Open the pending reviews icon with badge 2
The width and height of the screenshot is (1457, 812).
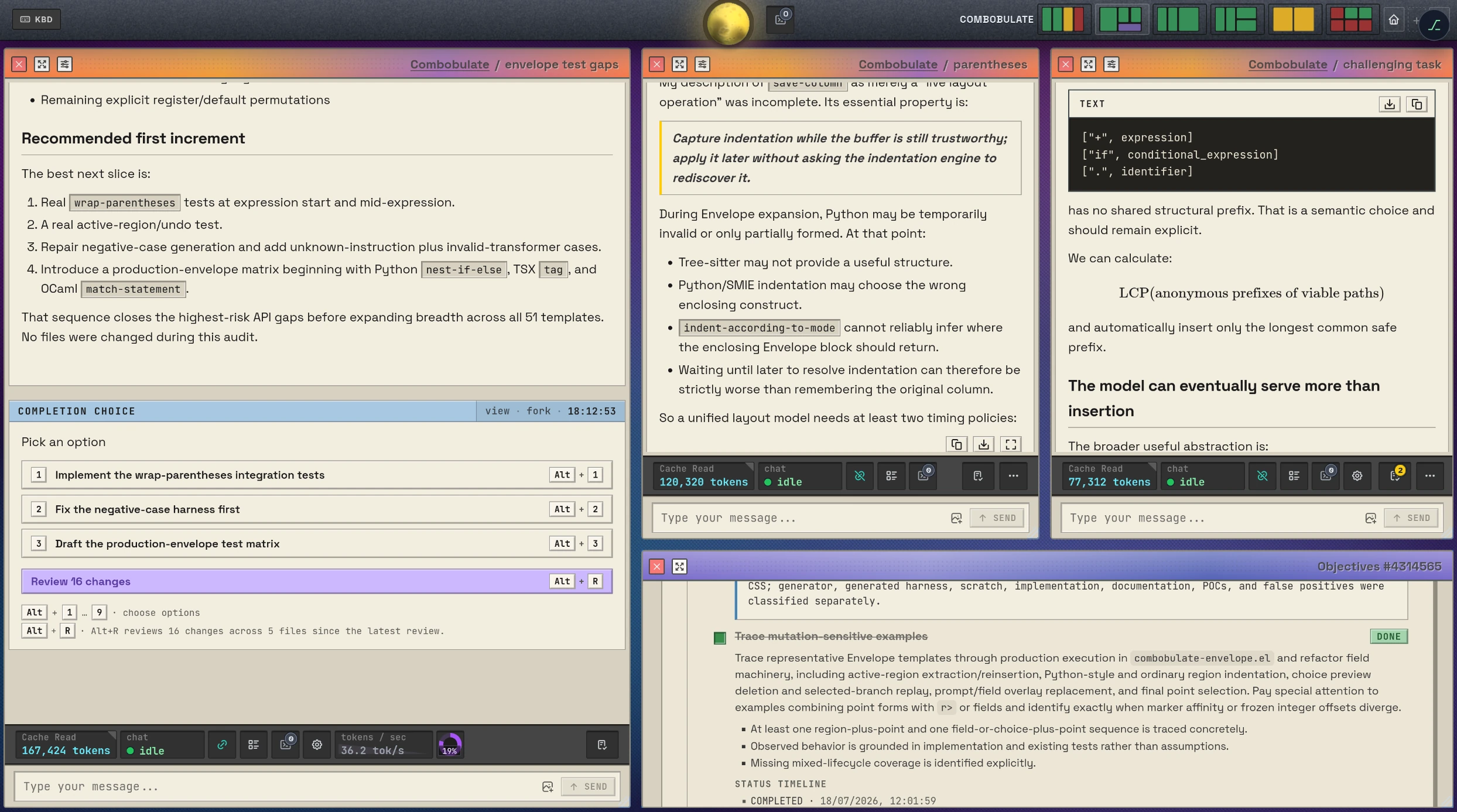pos(1396,476)
